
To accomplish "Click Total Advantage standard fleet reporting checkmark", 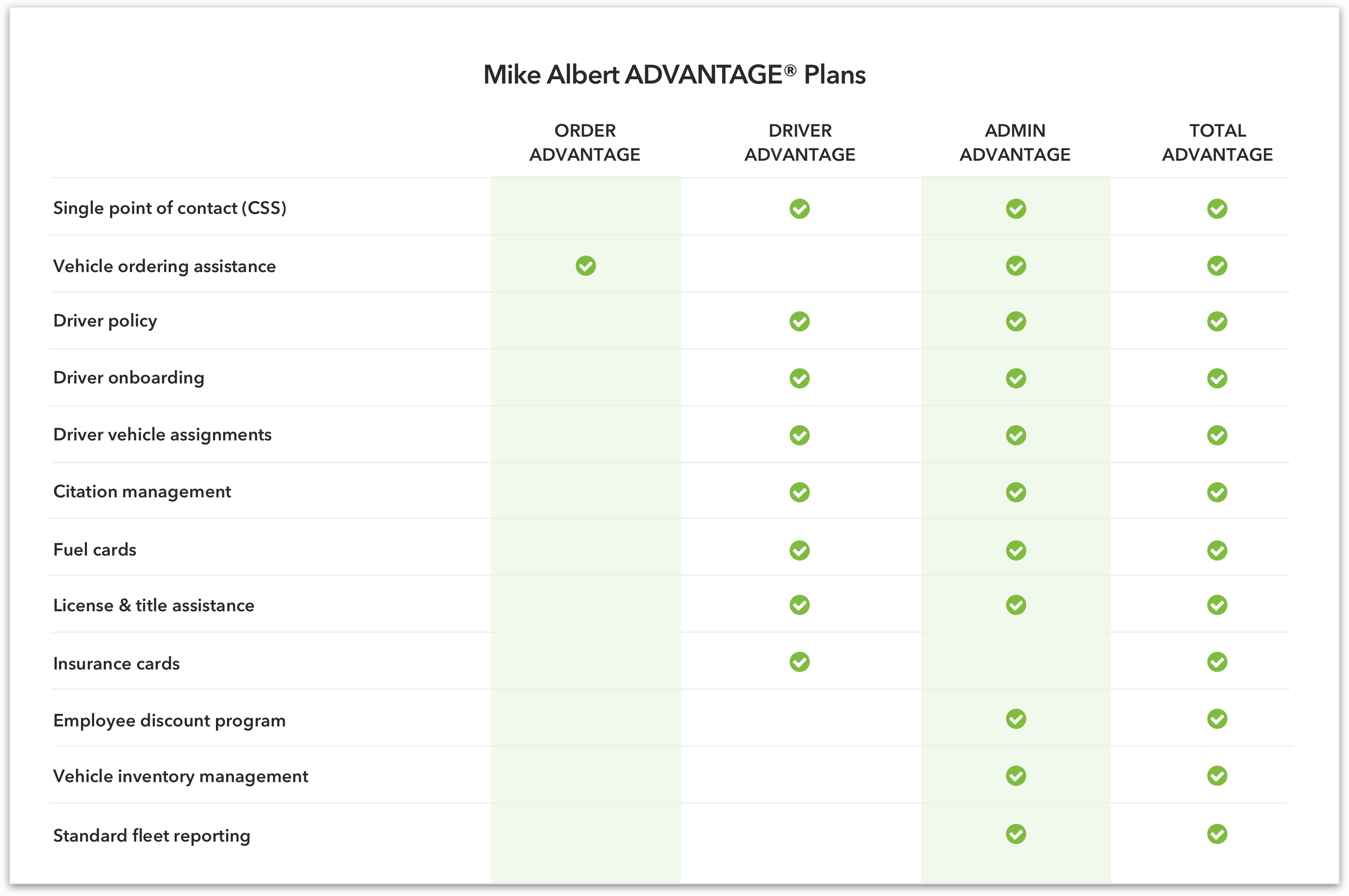I will click(1217, 834).
